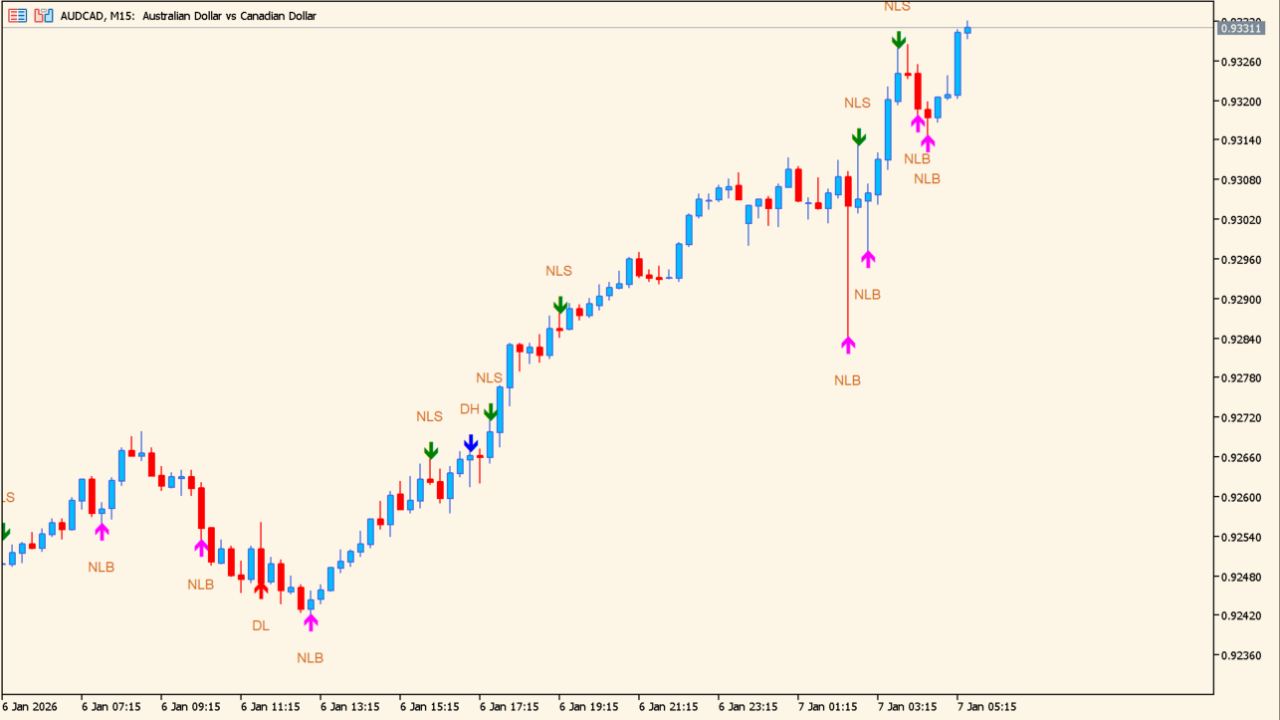Click the depth of market icon
Screen dimensions: 1280x720
43,16
